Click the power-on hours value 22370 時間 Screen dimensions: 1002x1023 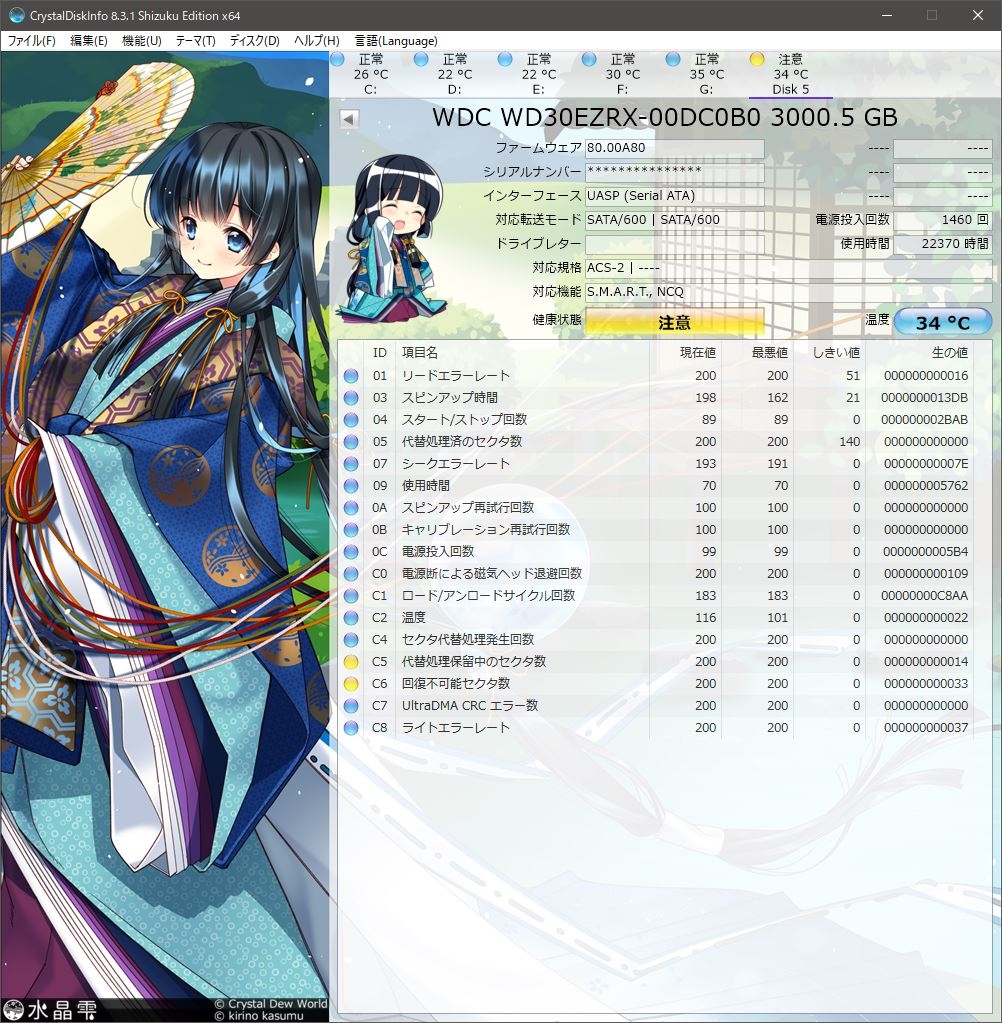[x=943, y=244]
